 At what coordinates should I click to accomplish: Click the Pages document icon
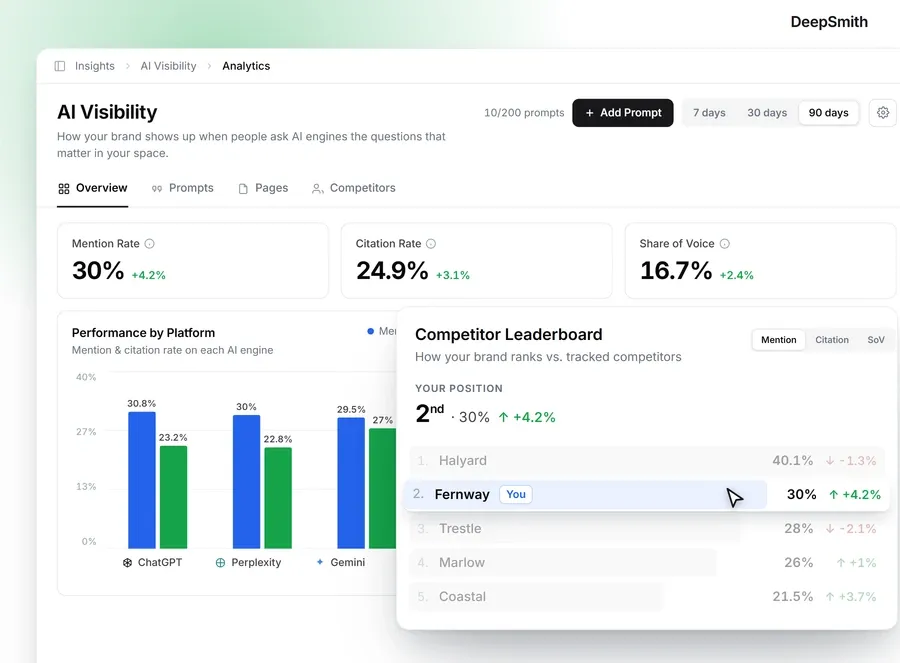pyautogui.click(x=243, y=188)
